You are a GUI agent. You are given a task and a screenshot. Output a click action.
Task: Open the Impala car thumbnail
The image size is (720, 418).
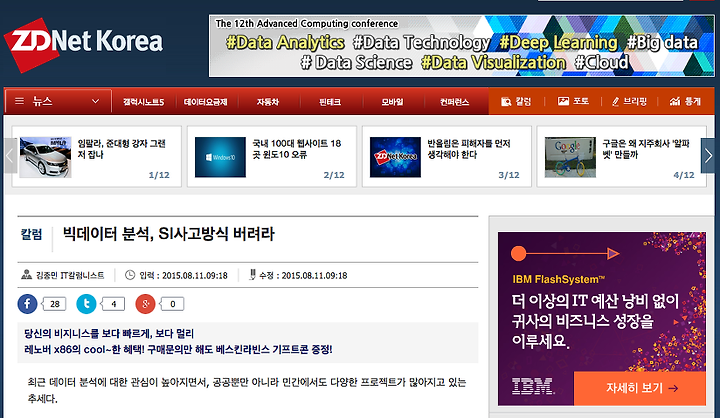(45, 157)
